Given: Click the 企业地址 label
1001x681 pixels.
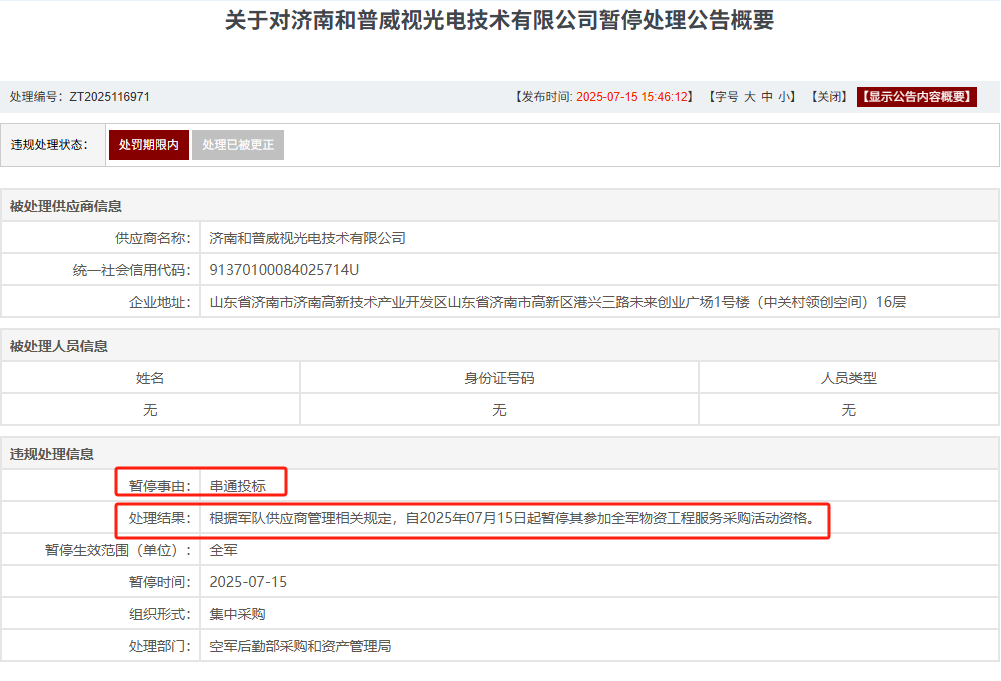Looking at the screenshot, I should [x=160, y=302].
